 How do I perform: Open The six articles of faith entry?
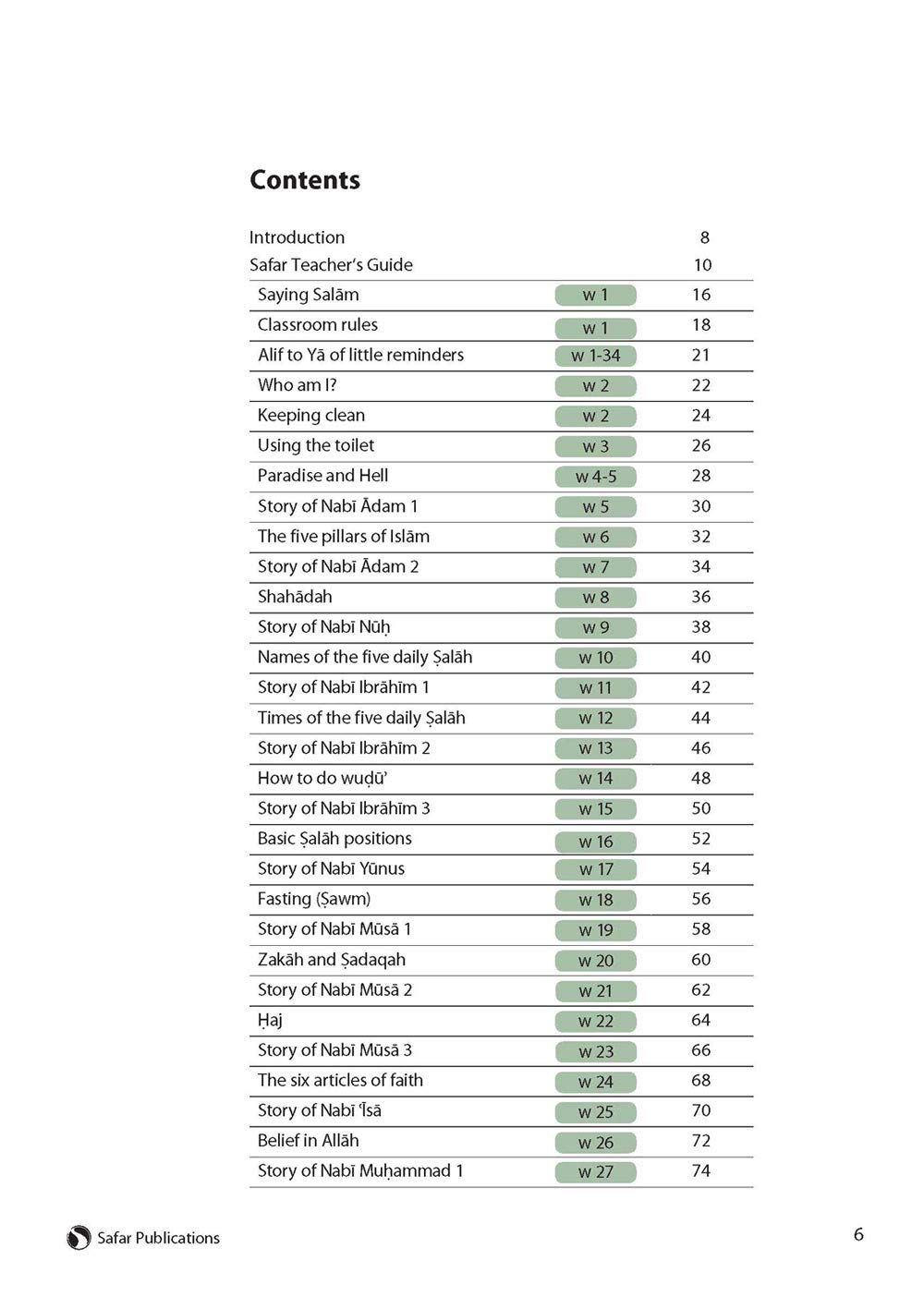pos(340,1081)
